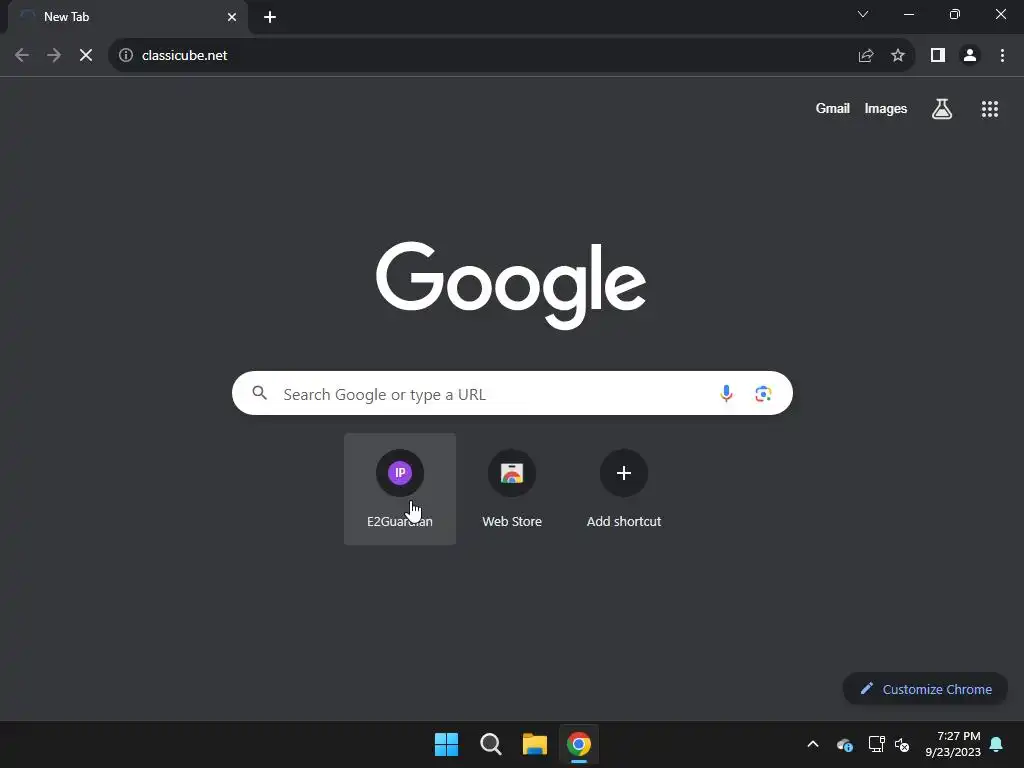The width and height of the screenshot is (1024, 768).
Task: Share this page icon
Action: click(x=866, y=56)
